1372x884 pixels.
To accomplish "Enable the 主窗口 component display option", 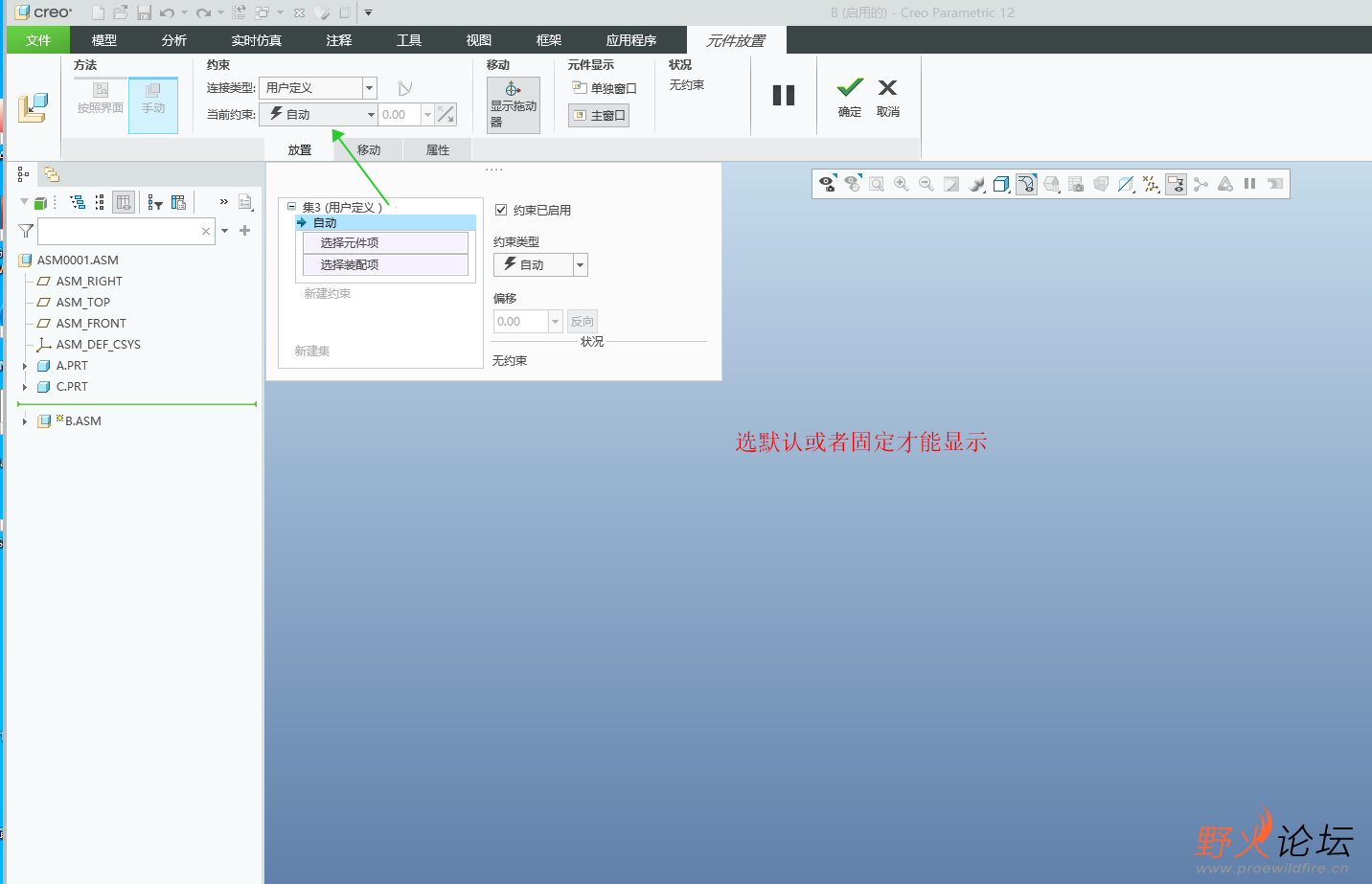I will pyautogui.click(x=598, y=115).
